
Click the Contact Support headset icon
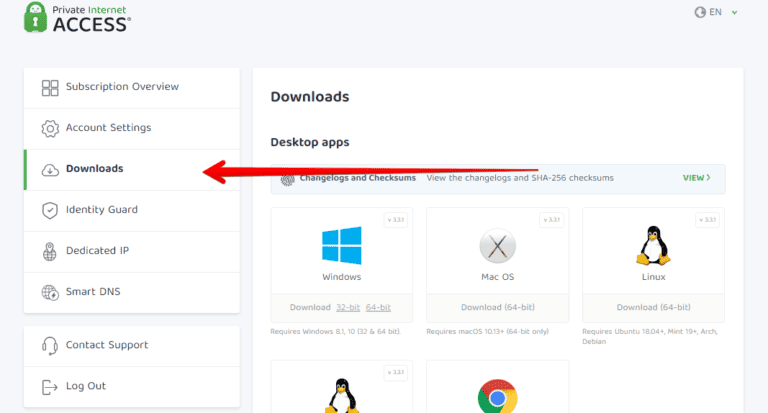pos(50,345)
